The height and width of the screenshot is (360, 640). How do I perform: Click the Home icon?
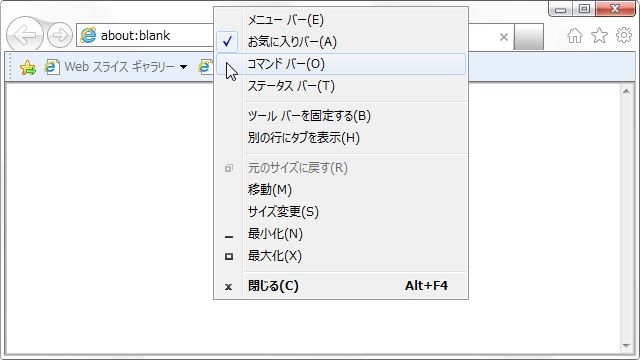tap(575, 36)
